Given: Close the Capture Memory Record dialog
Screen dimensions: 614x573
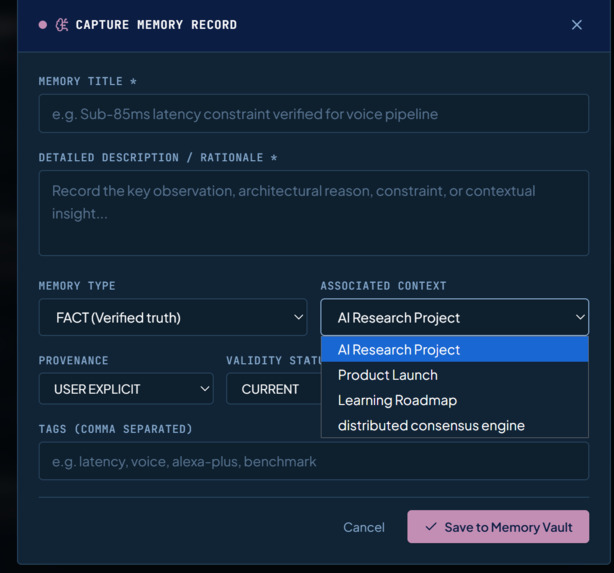Looking at the screenshot, I should pos(576,25).
